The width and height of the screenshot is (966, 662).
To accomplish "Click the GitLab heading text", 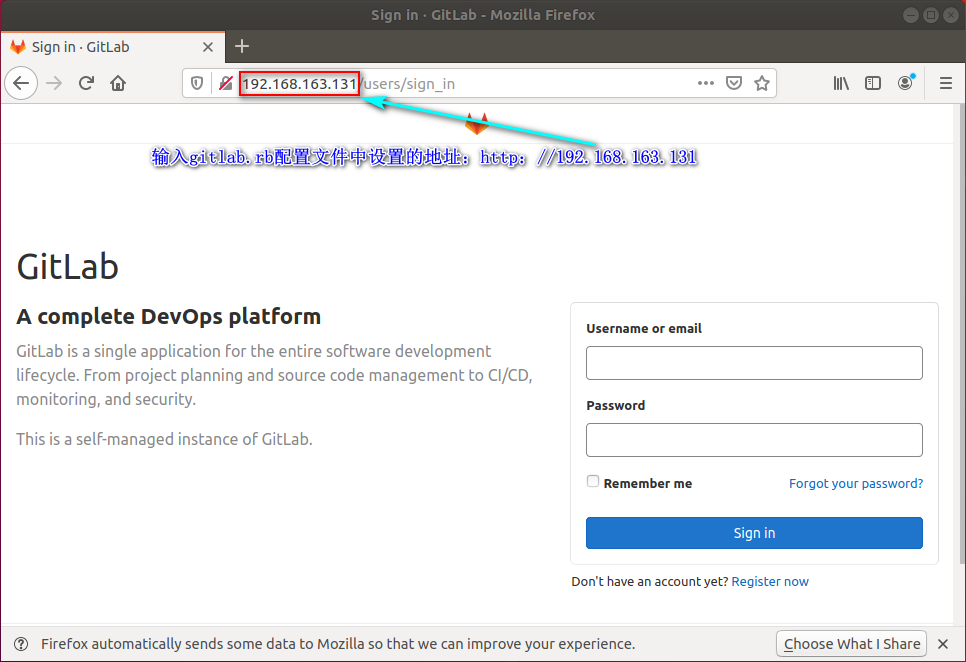I will (67, 267).
